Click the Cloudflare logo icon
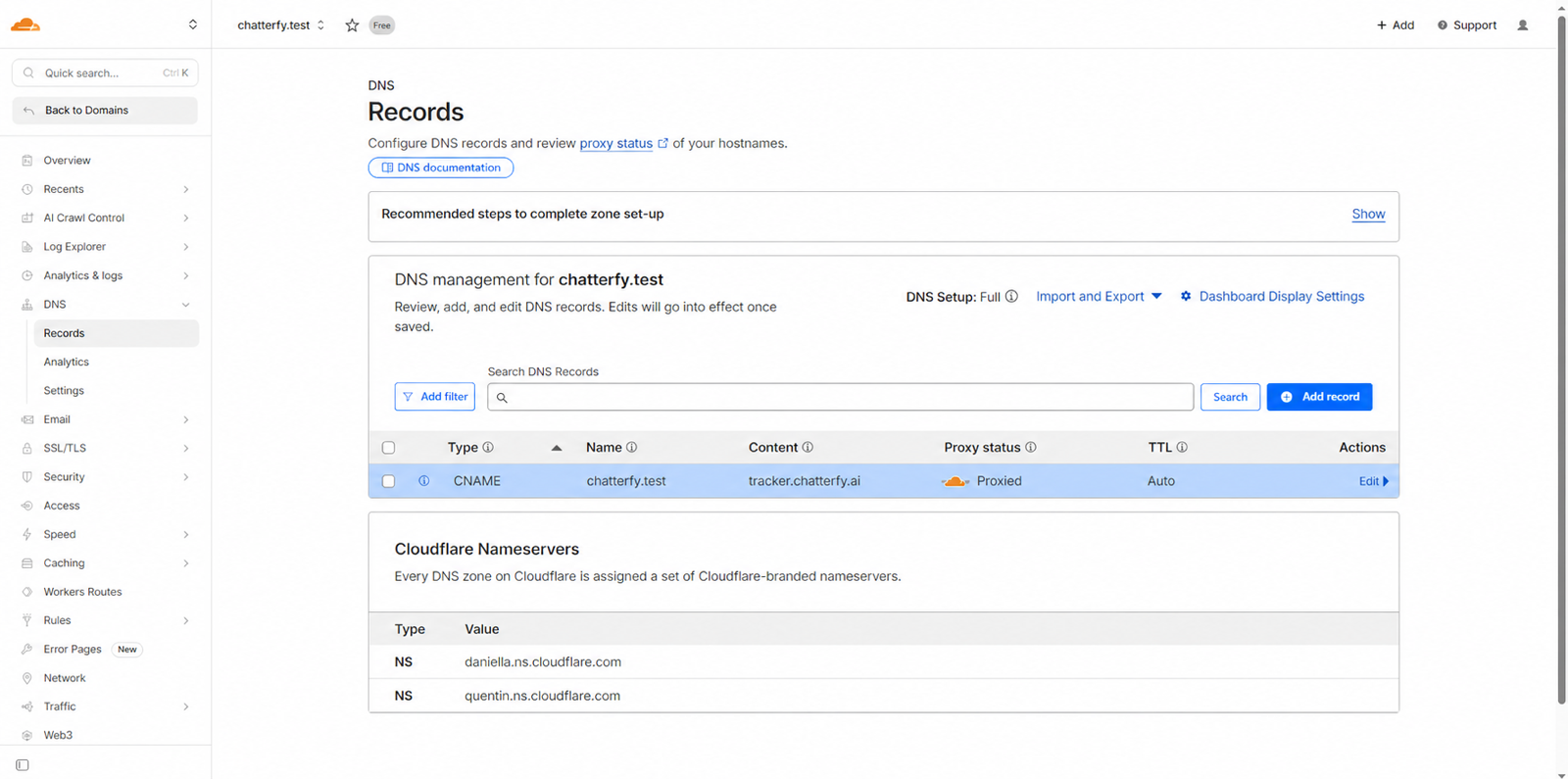Screen dimensions: 1568x779 pyautogui.click(x=25, y=24)
